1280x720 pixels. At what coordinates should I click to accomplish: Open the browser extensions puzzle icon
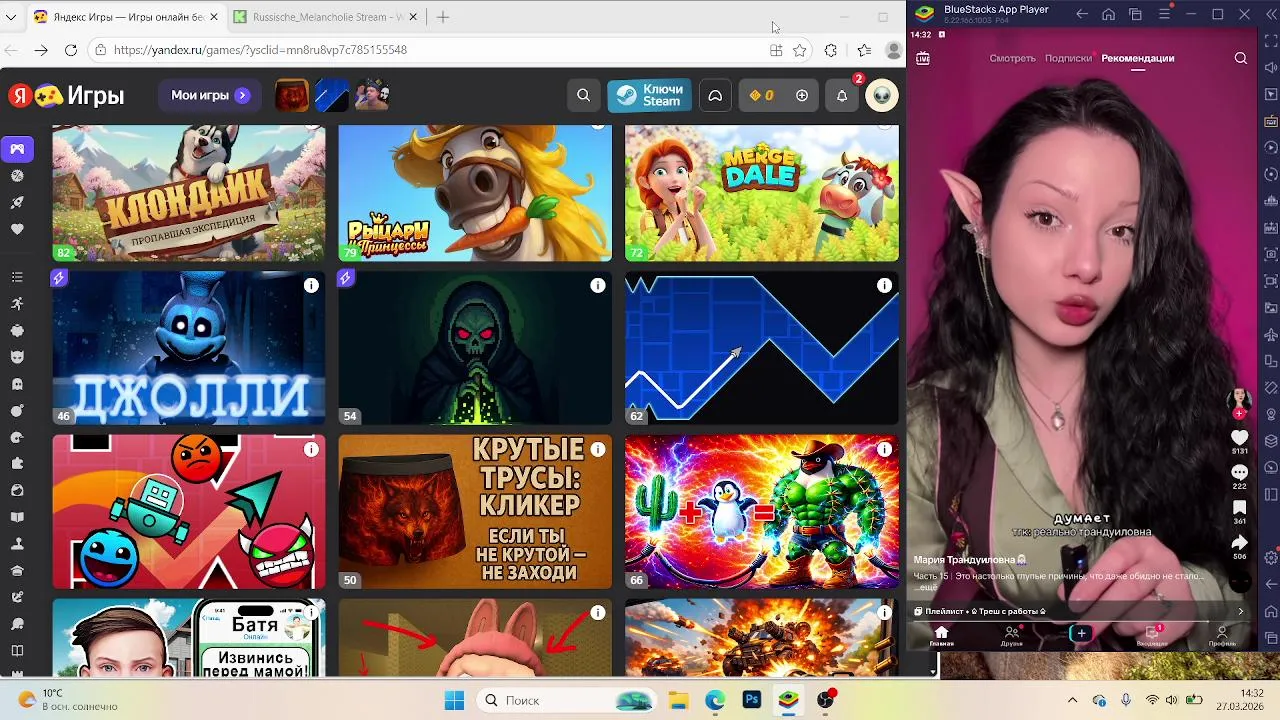[x=831, y=50]
